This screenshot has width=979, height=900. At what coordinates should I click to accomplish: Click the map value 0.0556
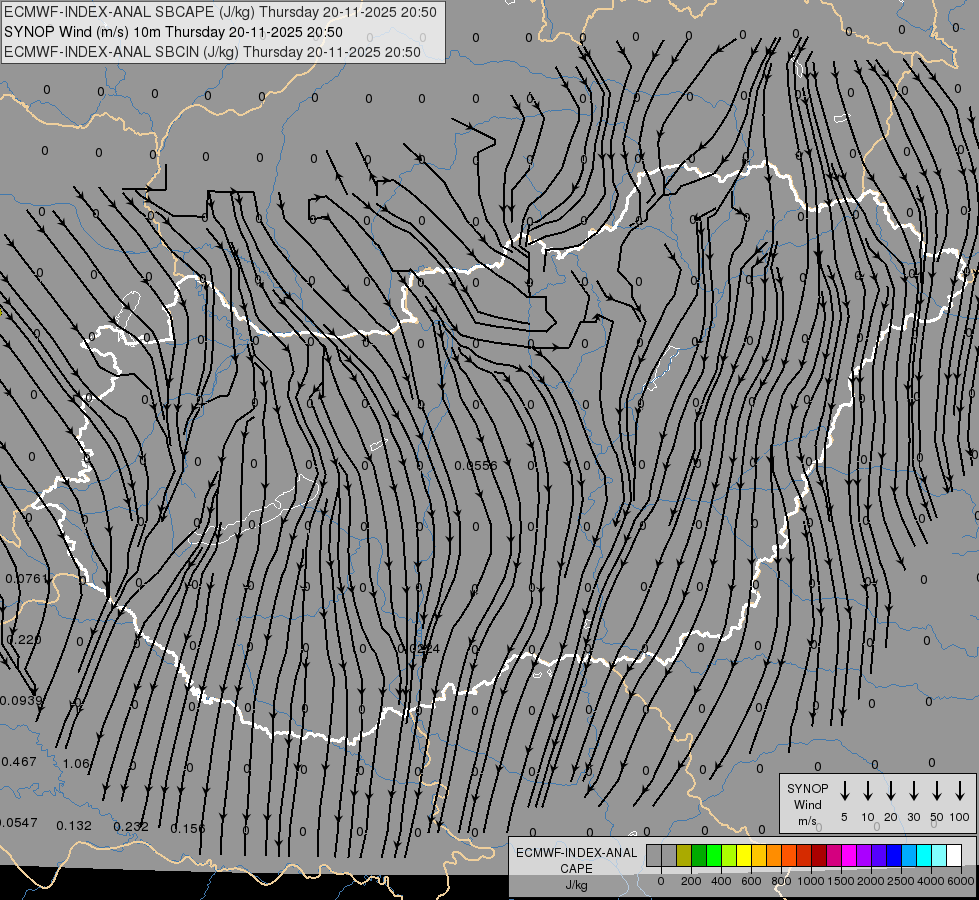tap(476, 465)
